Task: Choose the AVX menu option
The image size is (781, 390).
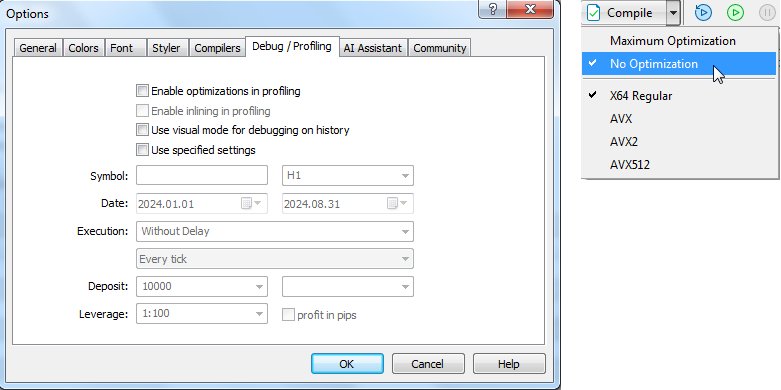Action: coord(679,119)
